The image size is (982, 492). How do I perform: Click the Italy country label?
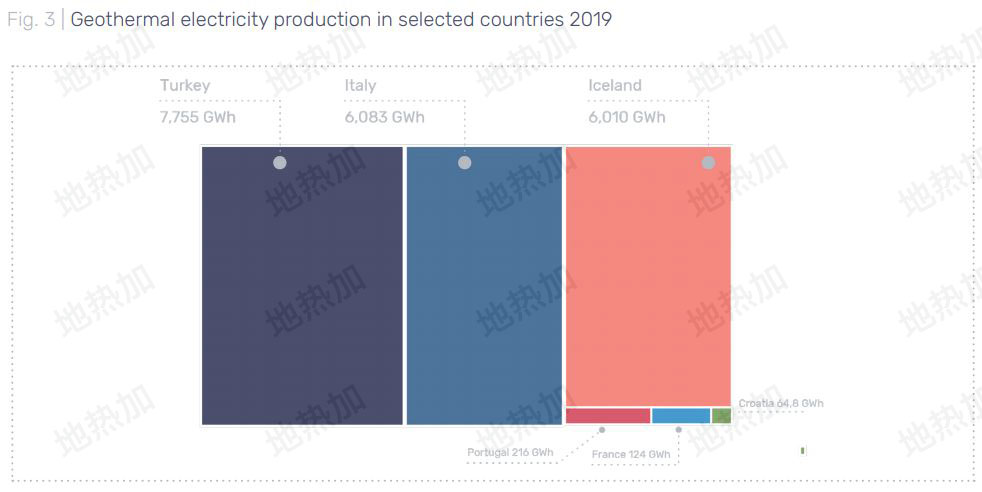[x=360, y=86]
